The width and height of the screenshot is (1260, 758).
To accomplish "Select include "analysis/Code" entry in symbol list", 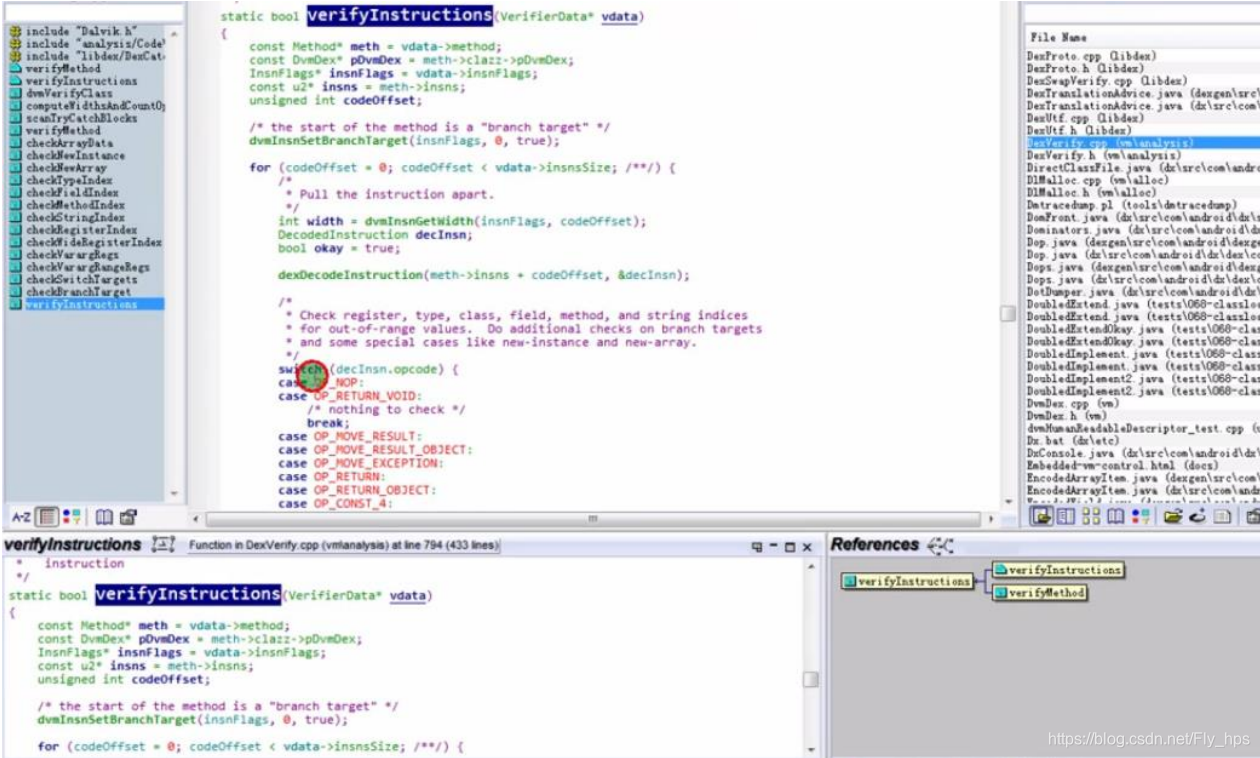I will [x=87, y=44].
